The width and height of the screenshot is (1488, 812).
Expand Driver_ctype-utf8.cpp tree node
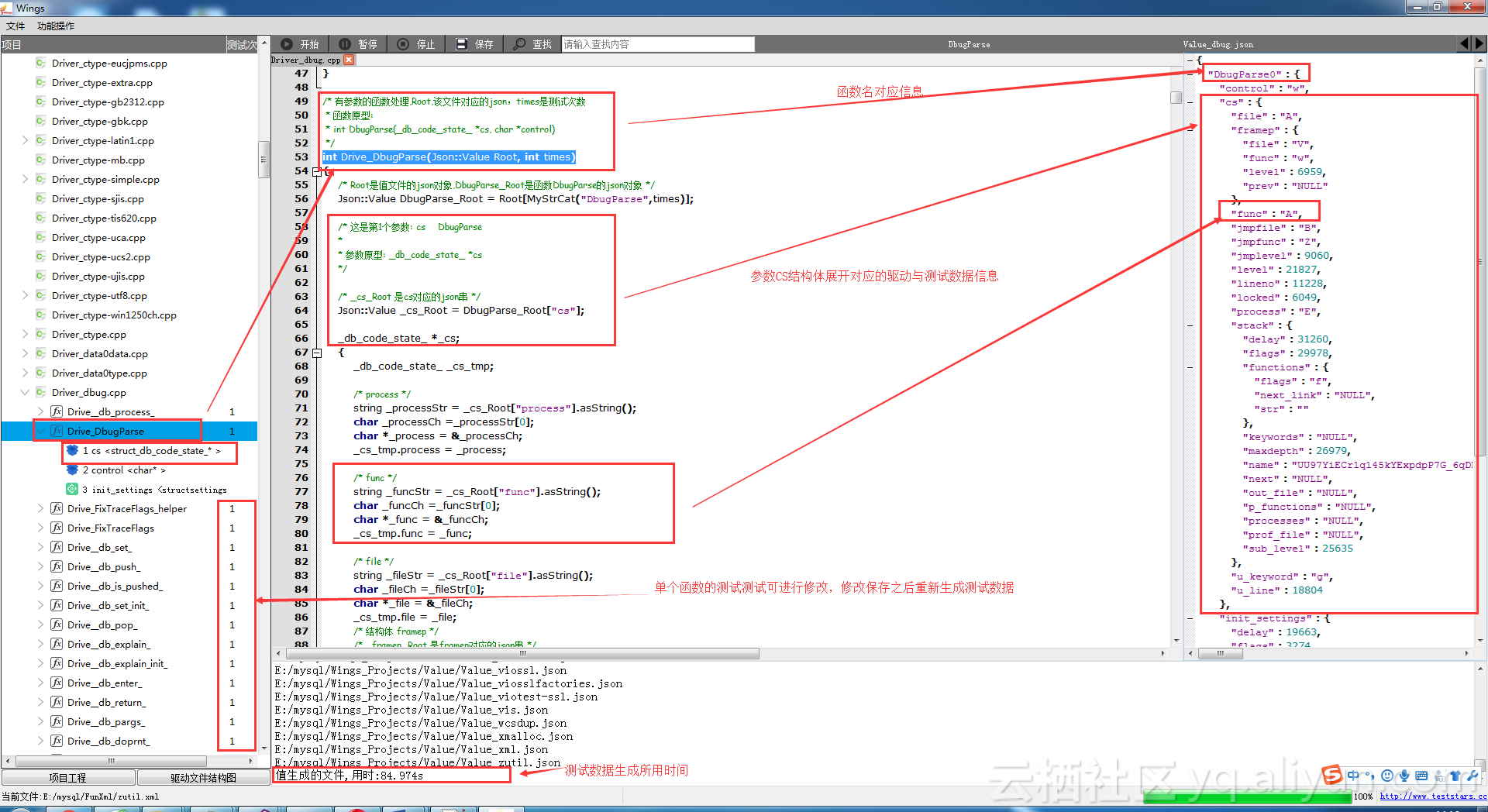[x=25, y=295]
